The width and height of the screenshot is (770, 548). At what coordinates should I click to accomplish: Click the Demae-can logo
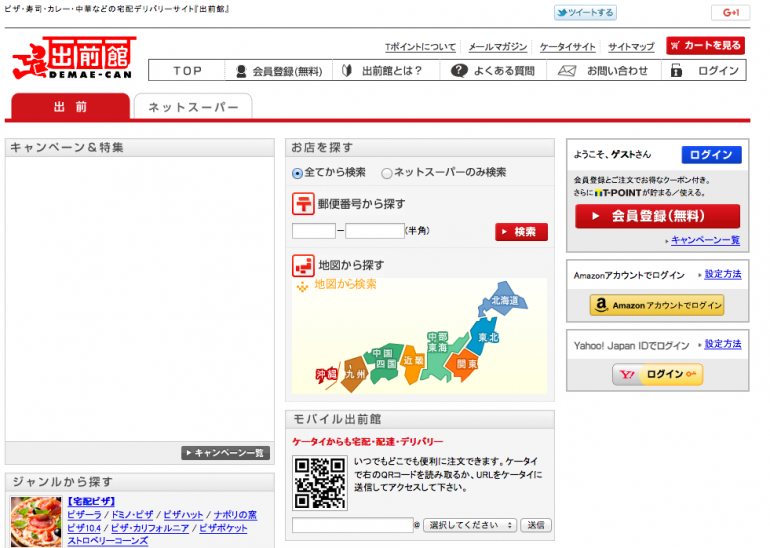click(x=74, y=58)
